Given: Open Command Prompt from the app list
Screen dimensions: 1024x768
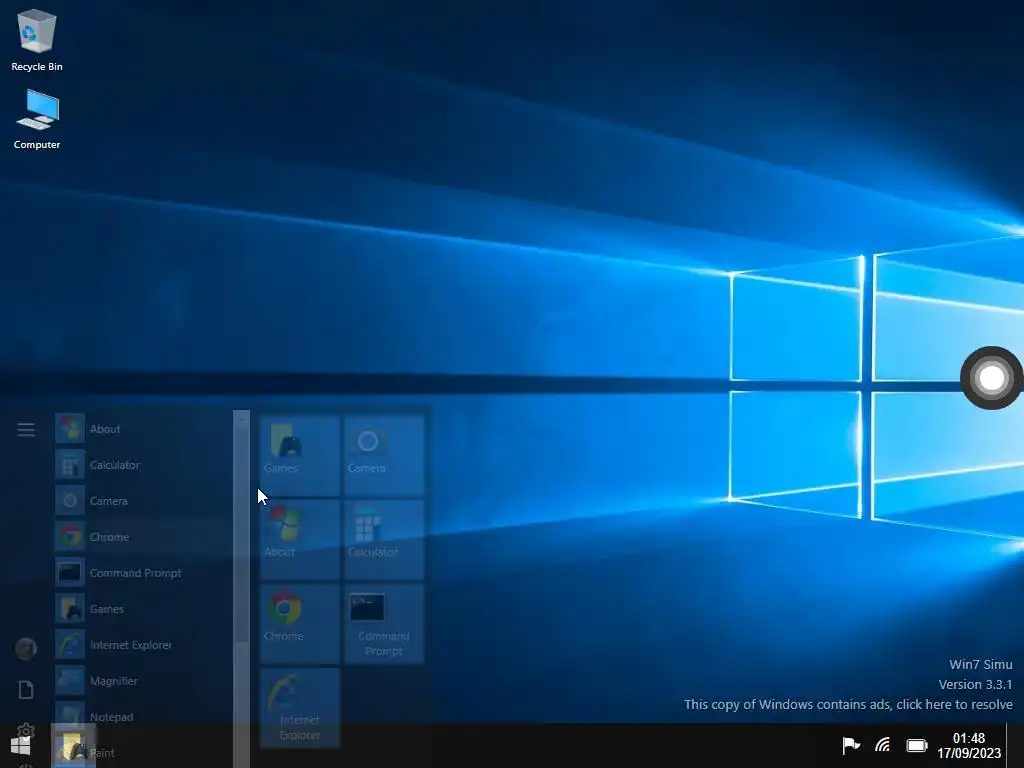Looking at the screenshot, I should (x=142, y=573).
